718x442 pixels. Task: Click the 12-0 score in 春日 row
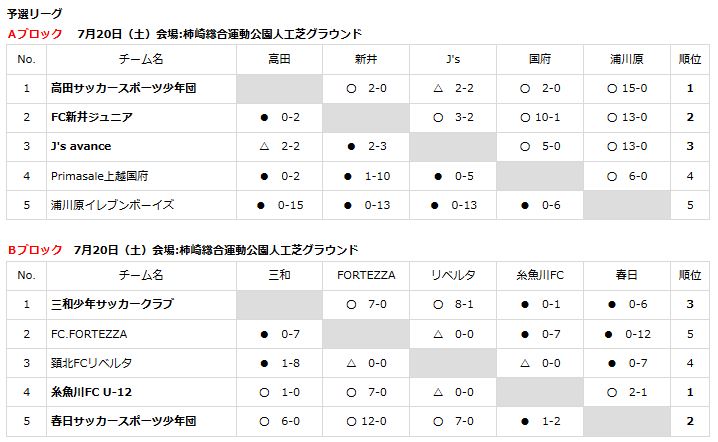tap(373, 421)
